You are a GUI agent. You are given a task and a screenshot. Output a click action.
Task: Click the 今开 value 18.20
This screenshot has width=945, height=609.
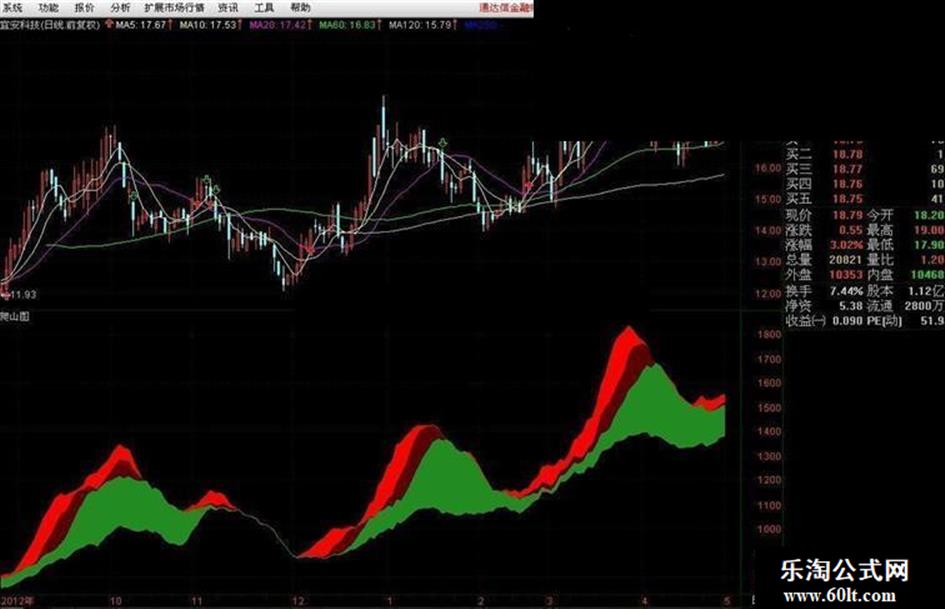click(929, 215)
